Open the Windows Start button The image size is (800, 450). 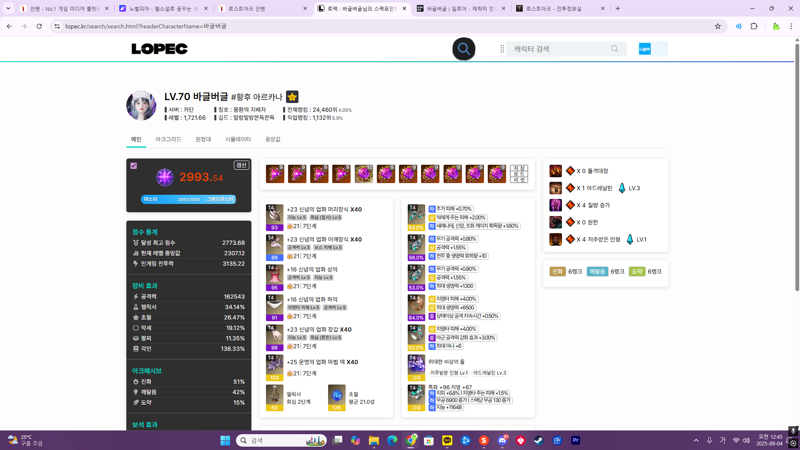coord(225,440)
